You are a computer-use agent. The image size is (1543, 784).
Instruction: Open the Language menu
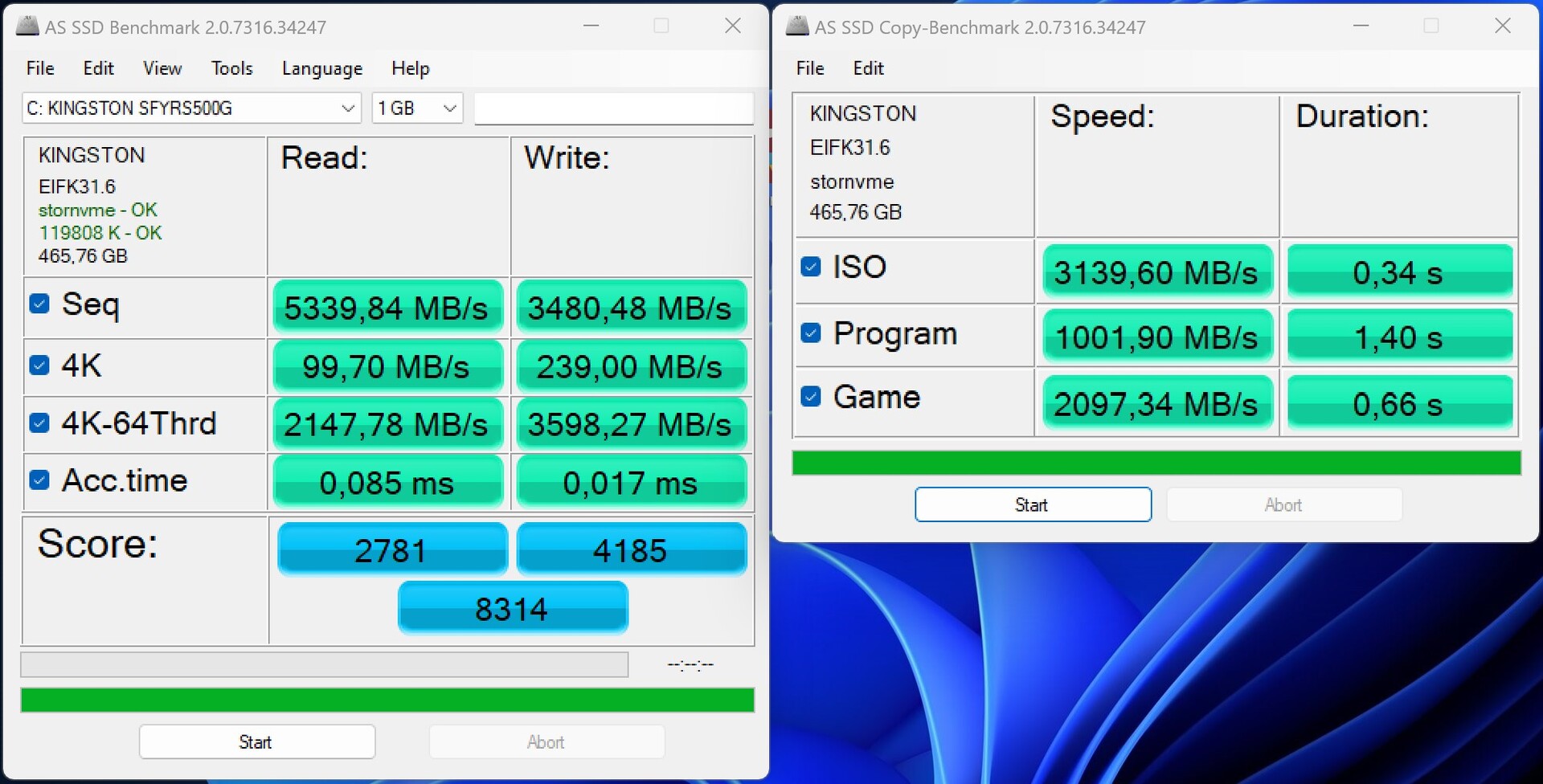pos(322,68)
